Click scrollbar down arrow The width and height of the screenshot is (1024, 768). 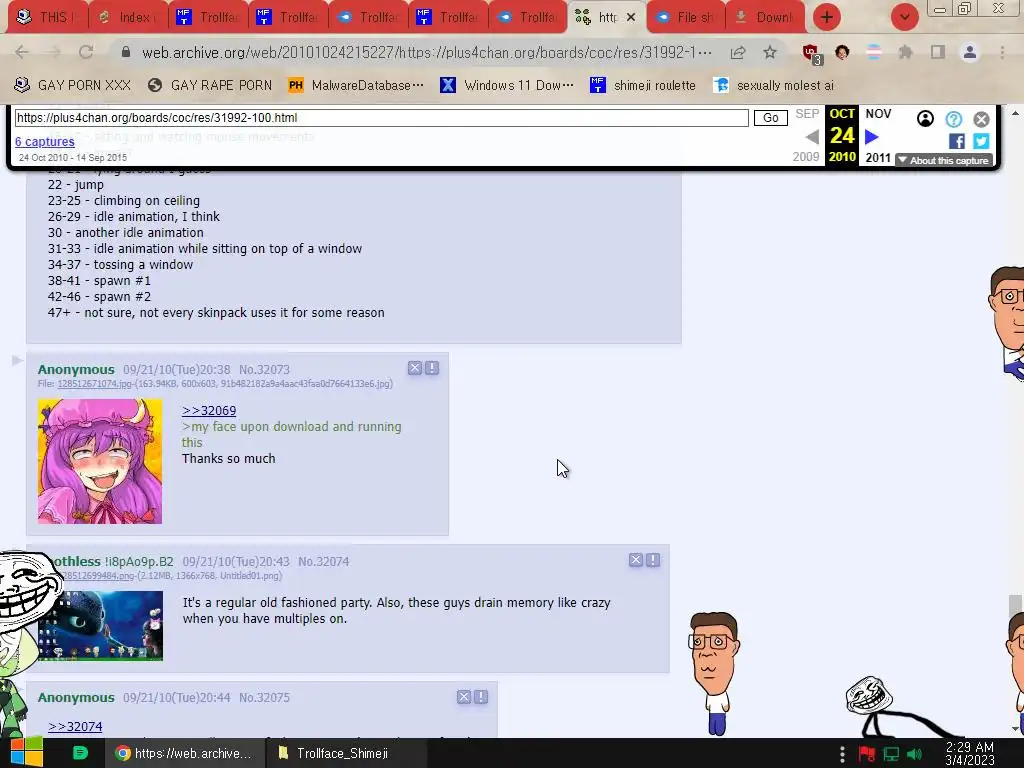(1015, 728)
